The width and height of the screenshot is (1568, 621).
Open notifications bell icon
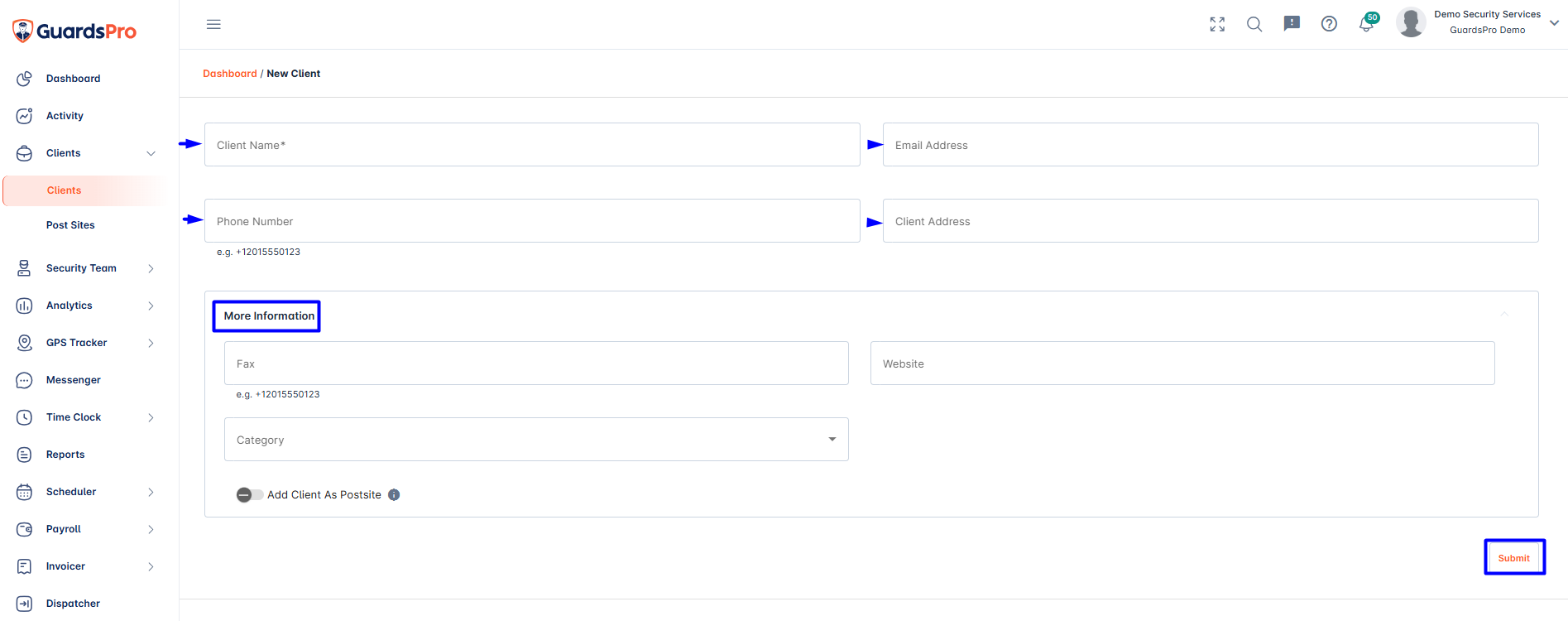1366,24
